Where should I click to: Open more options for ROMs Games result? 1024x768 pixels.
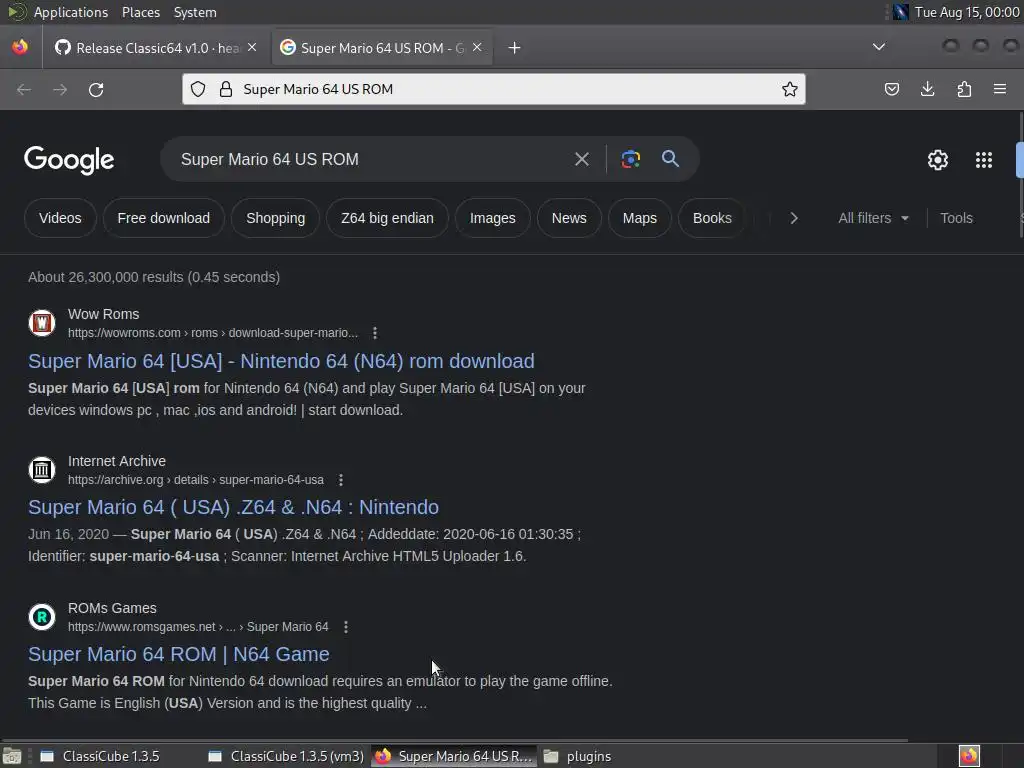pyautogui.click(x=346, y=627)
